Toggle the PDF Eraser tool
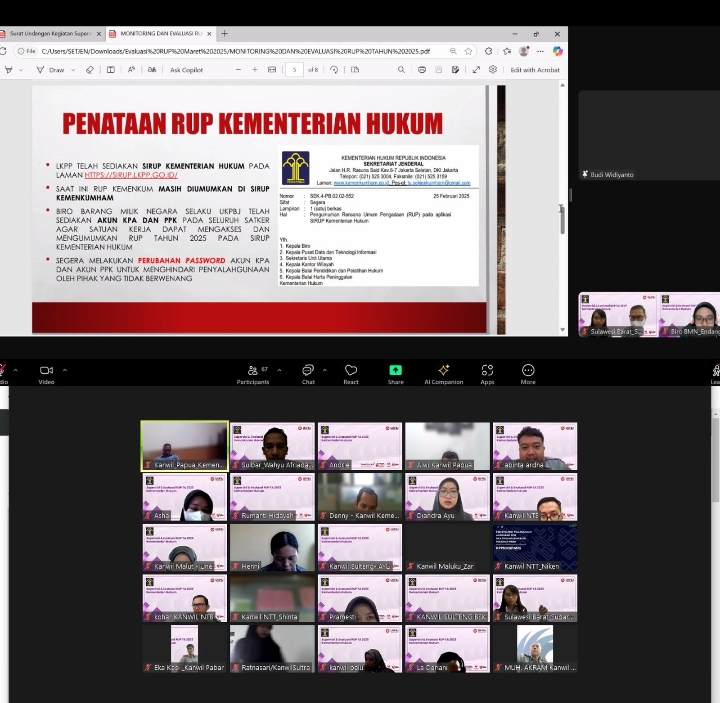The image size is (720, 703). pyautogui.click(x=90, y=70)
